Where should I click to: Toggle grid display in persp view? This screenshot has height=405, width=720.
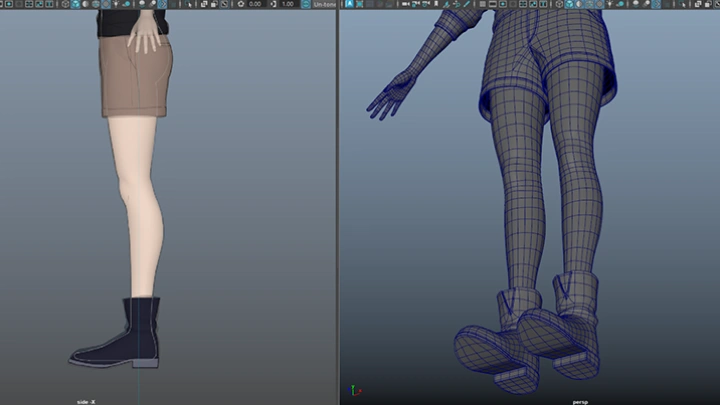point(482,4)
